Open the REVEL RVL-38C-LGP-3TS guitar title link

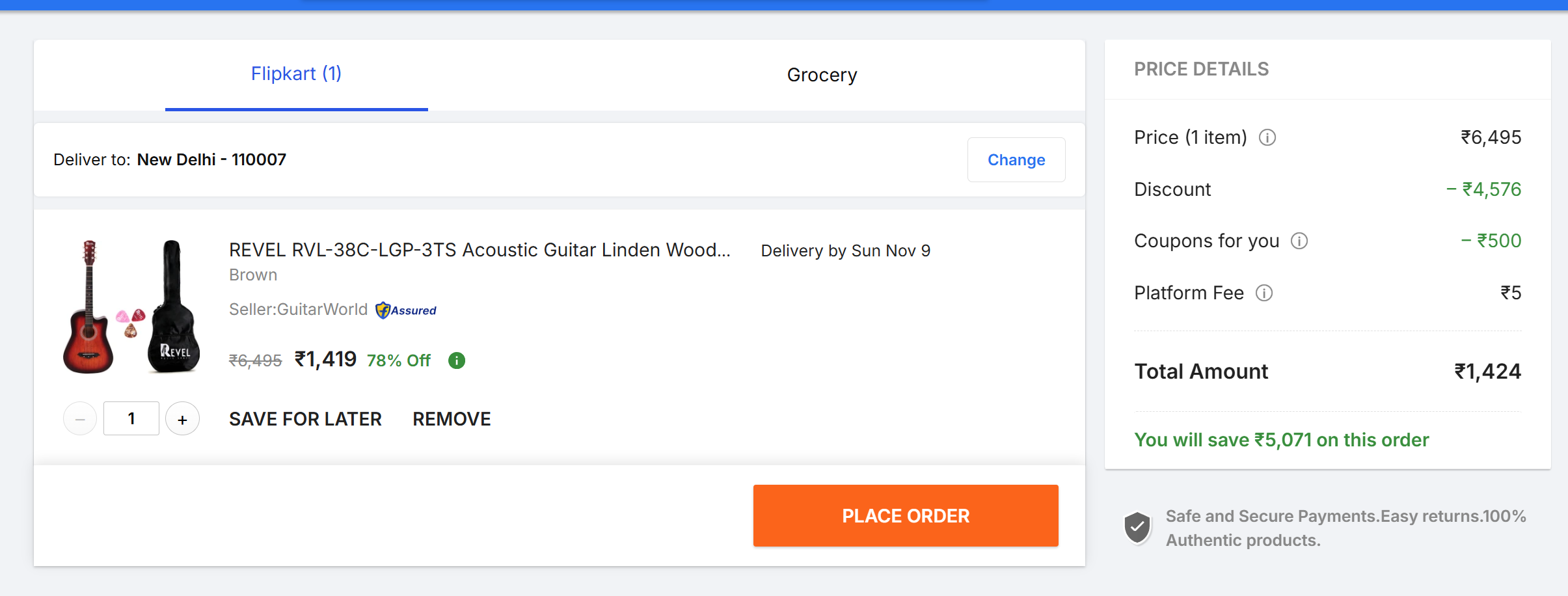coord(480,250)
